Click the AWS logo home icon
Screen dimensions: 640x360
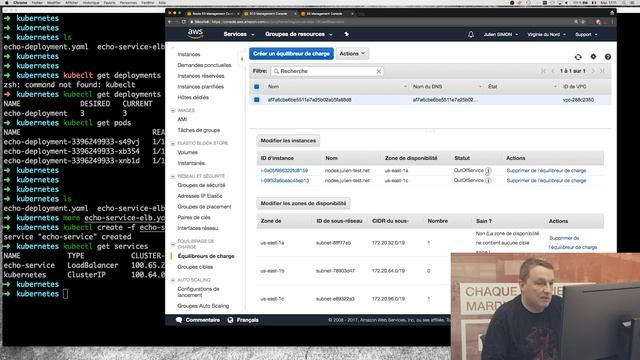pos(196,34)
